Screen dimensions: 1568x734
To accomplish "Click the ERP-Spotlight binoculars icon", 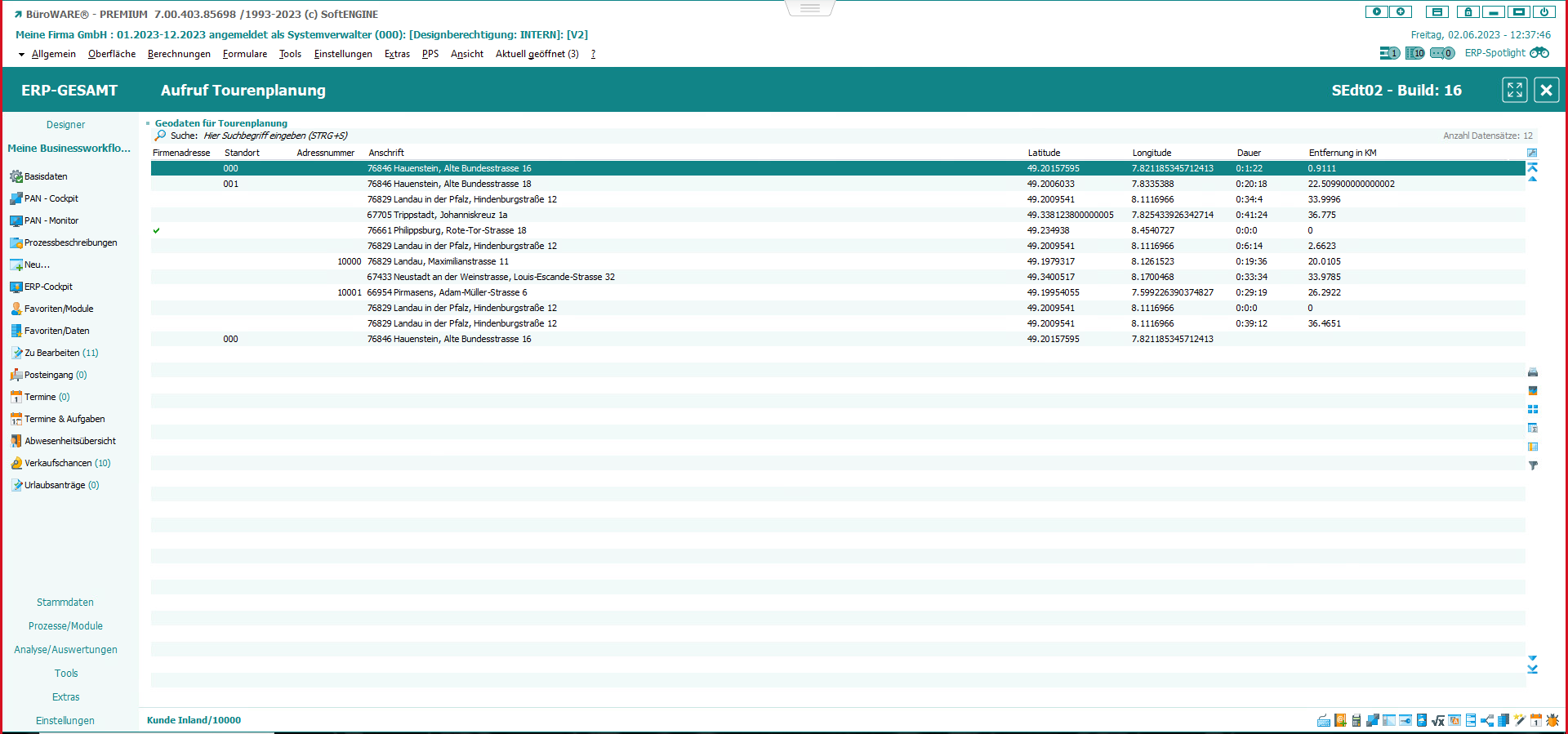I will coord(1539,53).
